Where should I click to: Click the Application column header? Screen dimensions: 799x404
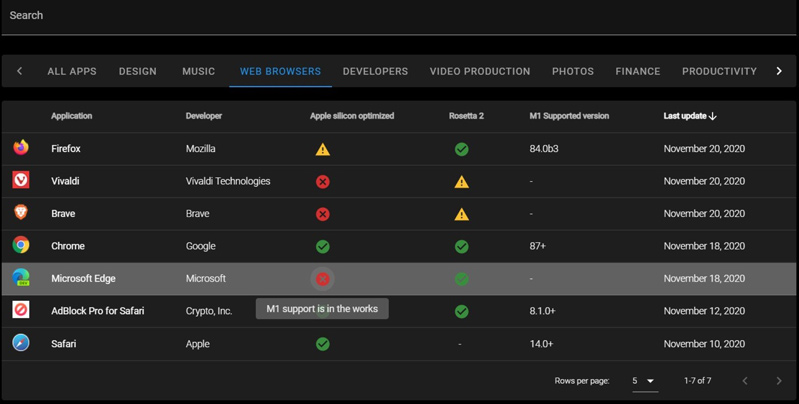click(71, 116)
